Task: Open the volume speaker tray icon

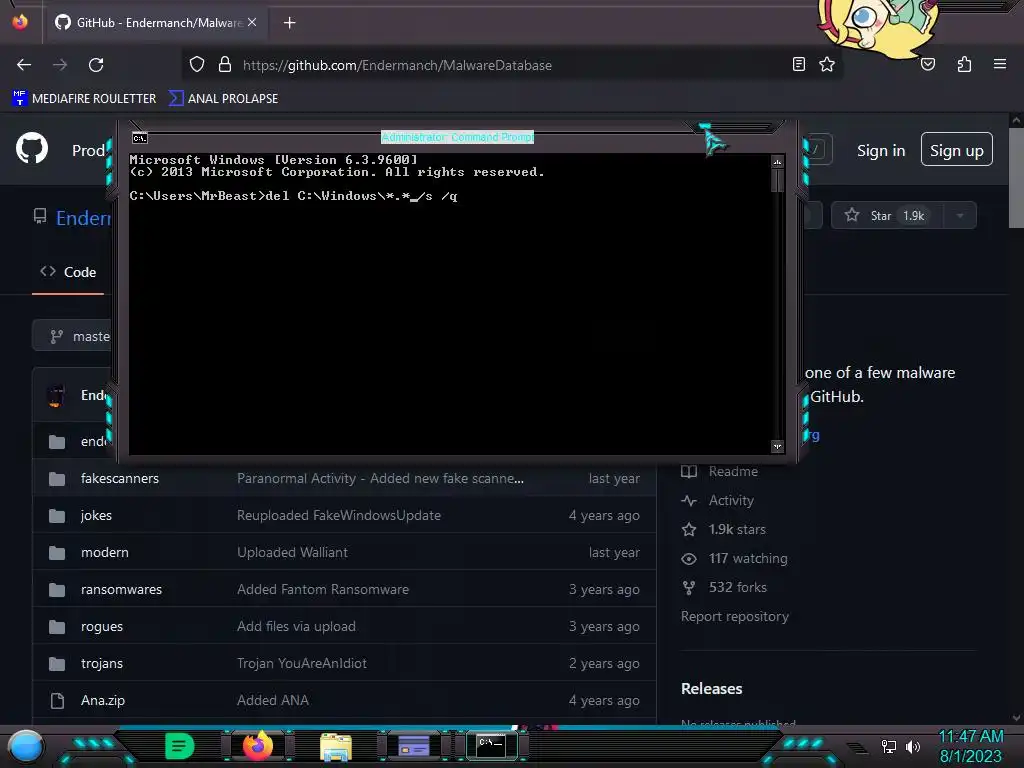Action: [x=913, y=746]
